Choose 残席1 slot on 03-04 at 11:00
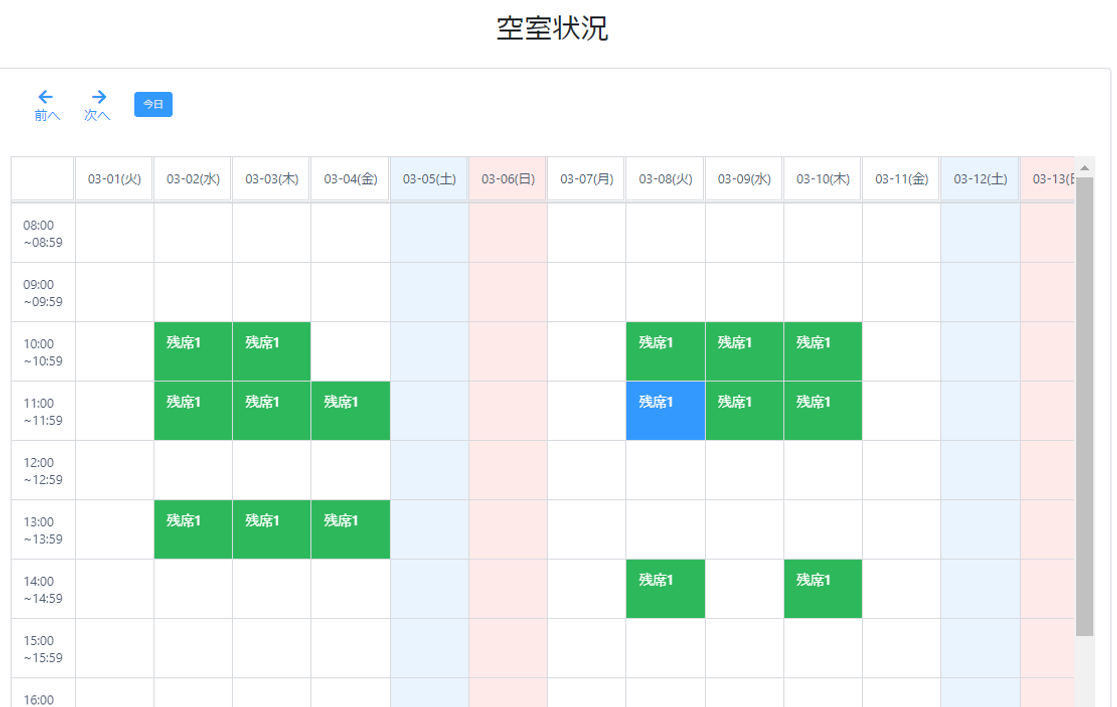The image size is (1117, 707). [350, 411]
